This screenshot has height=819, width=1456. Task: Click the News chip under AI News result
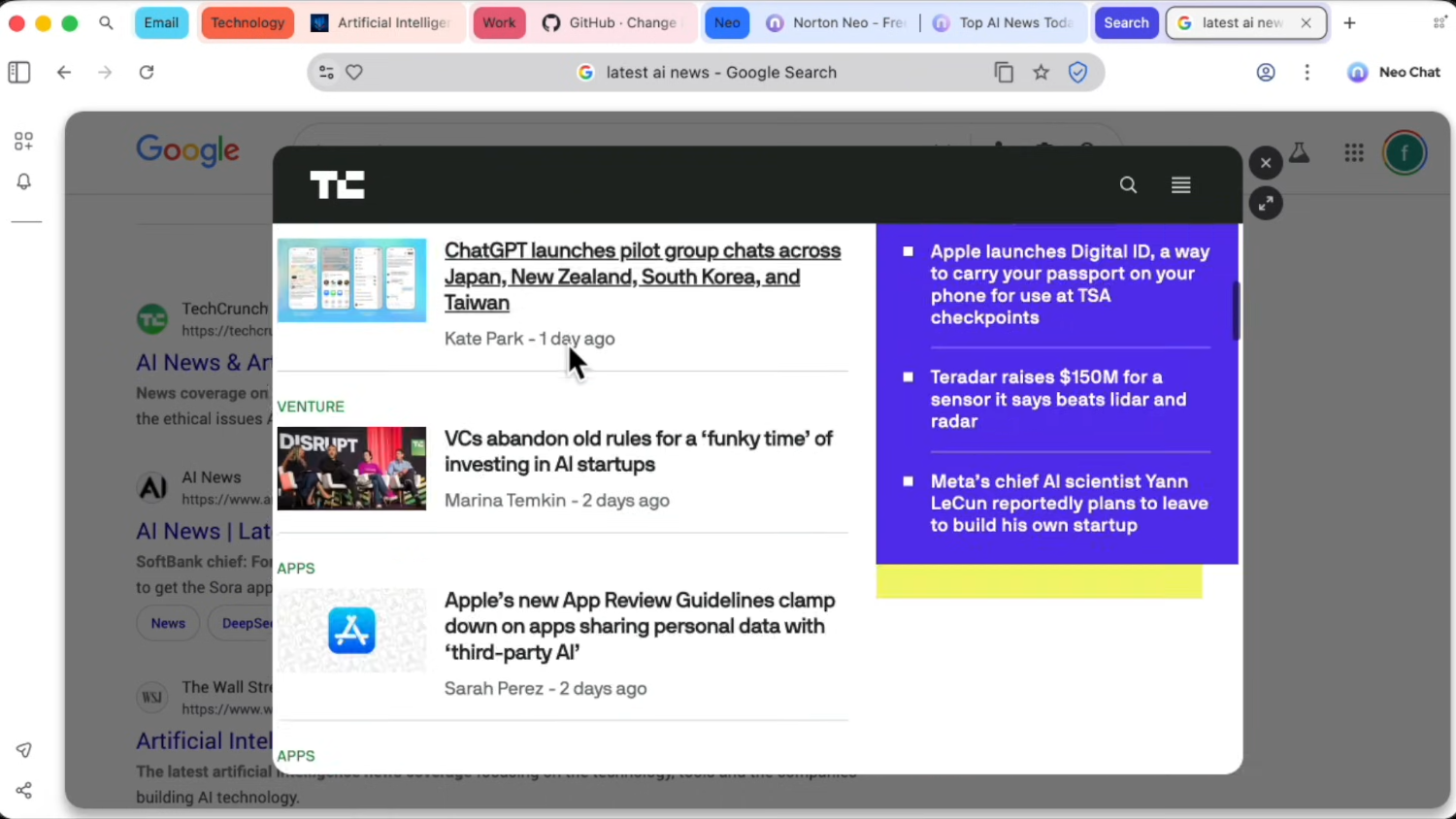point(168,623)
